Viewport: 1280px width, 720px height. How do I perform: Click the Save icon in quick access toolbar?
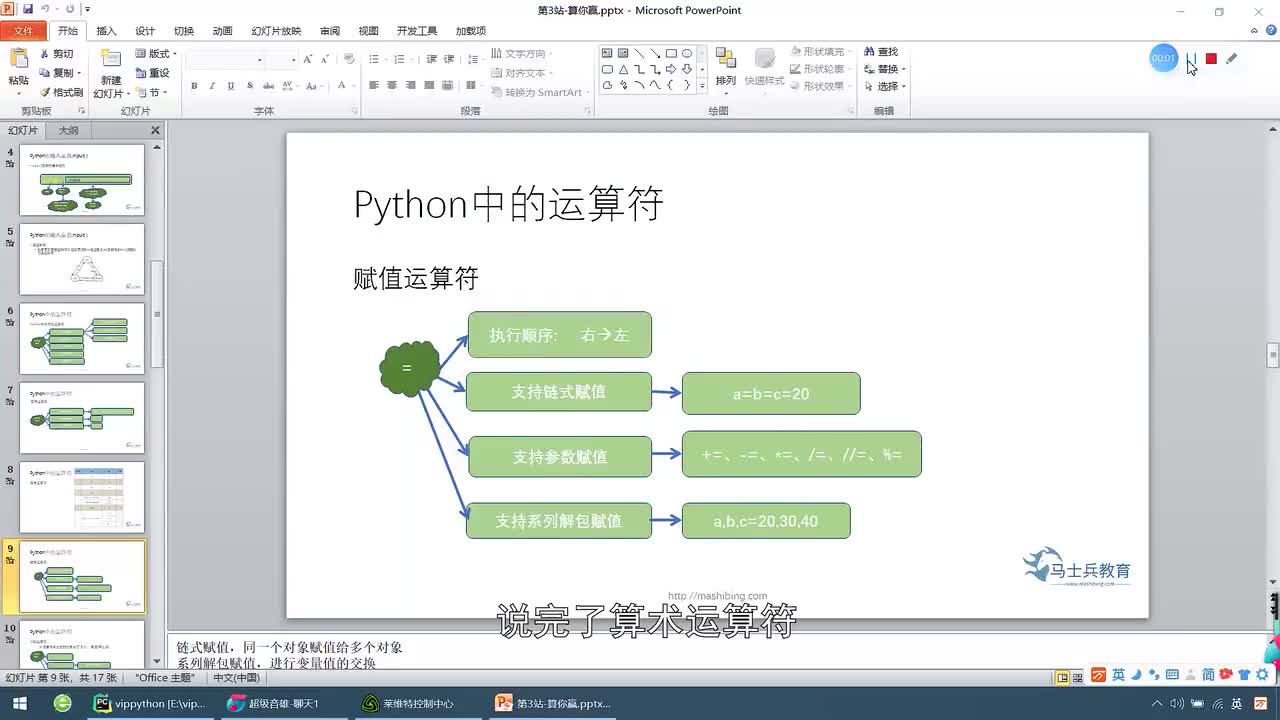click(x=27, y=9)
